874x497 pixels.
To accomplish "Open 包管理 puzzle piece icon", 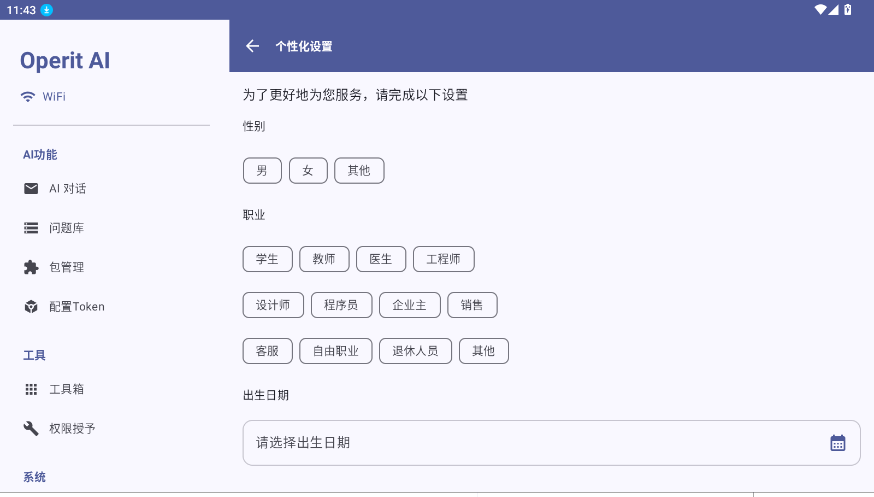I will 31,267.
